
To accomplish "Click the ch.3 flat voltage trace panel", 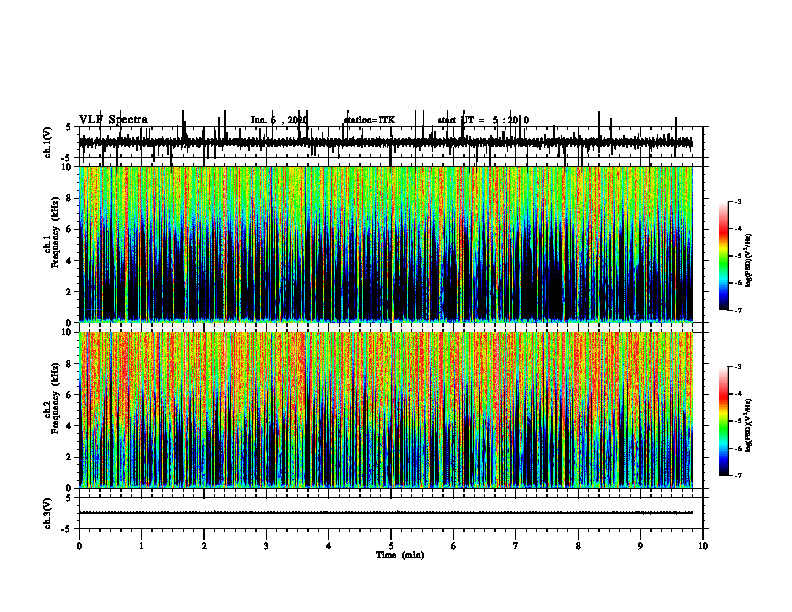I will click(x=391, y=513).
